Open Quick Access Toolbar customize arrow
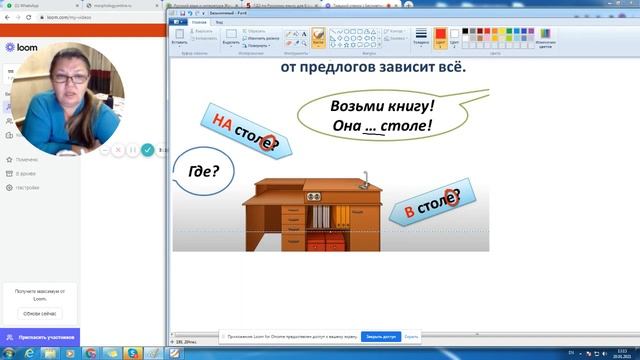This screenshot has width=640, height=360. pyautogui.click(x=203, y=13)
